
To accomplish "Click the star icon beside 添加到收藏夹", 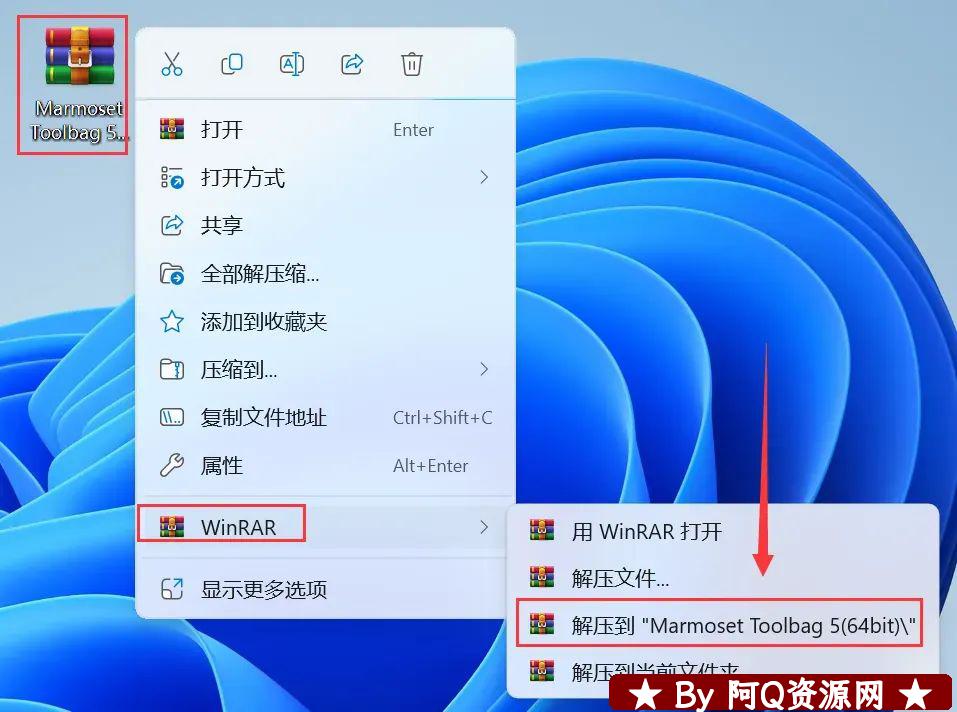I will point(172,322).
